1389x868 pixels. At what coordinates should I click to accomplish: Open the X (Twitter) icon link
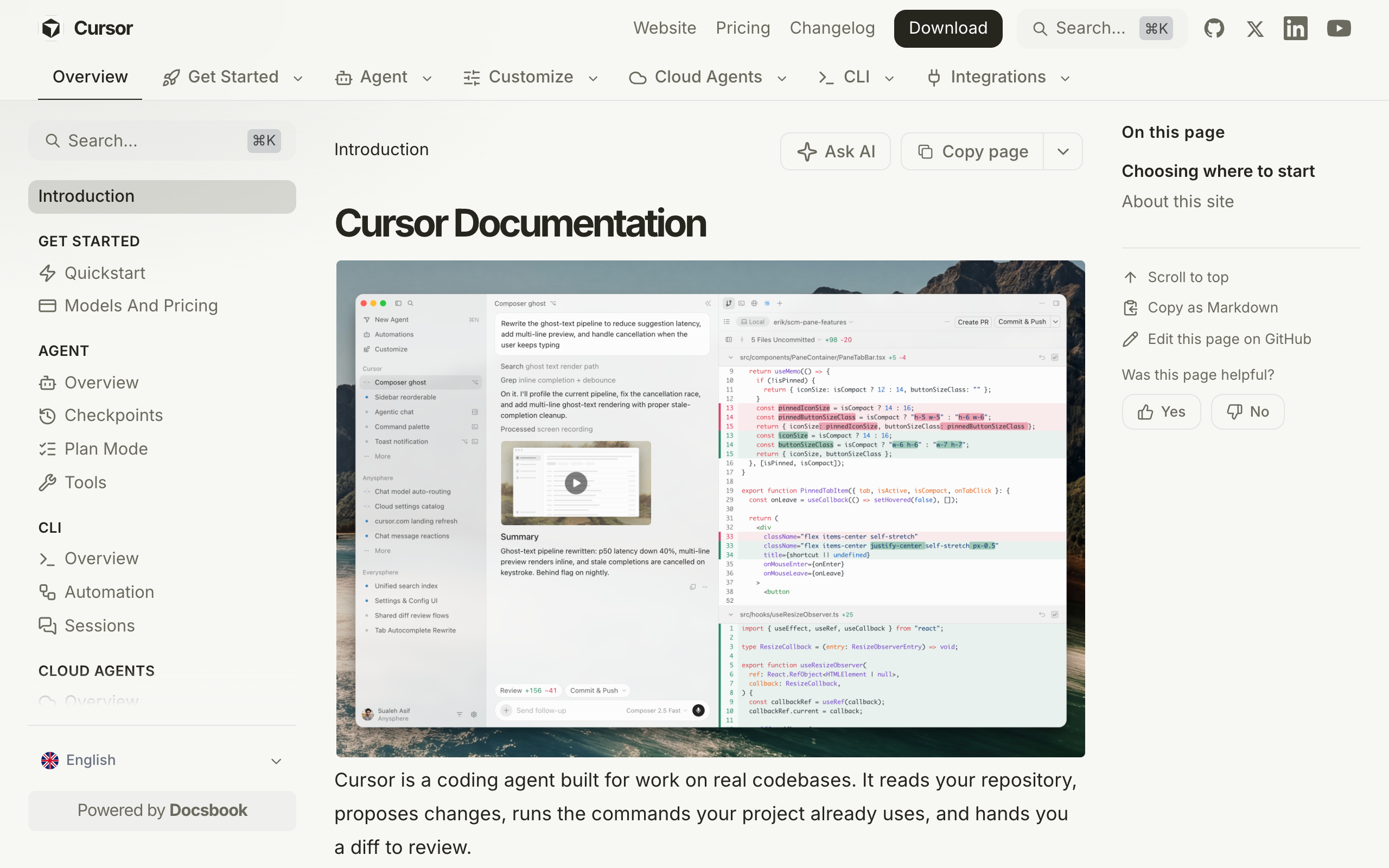1254,28
